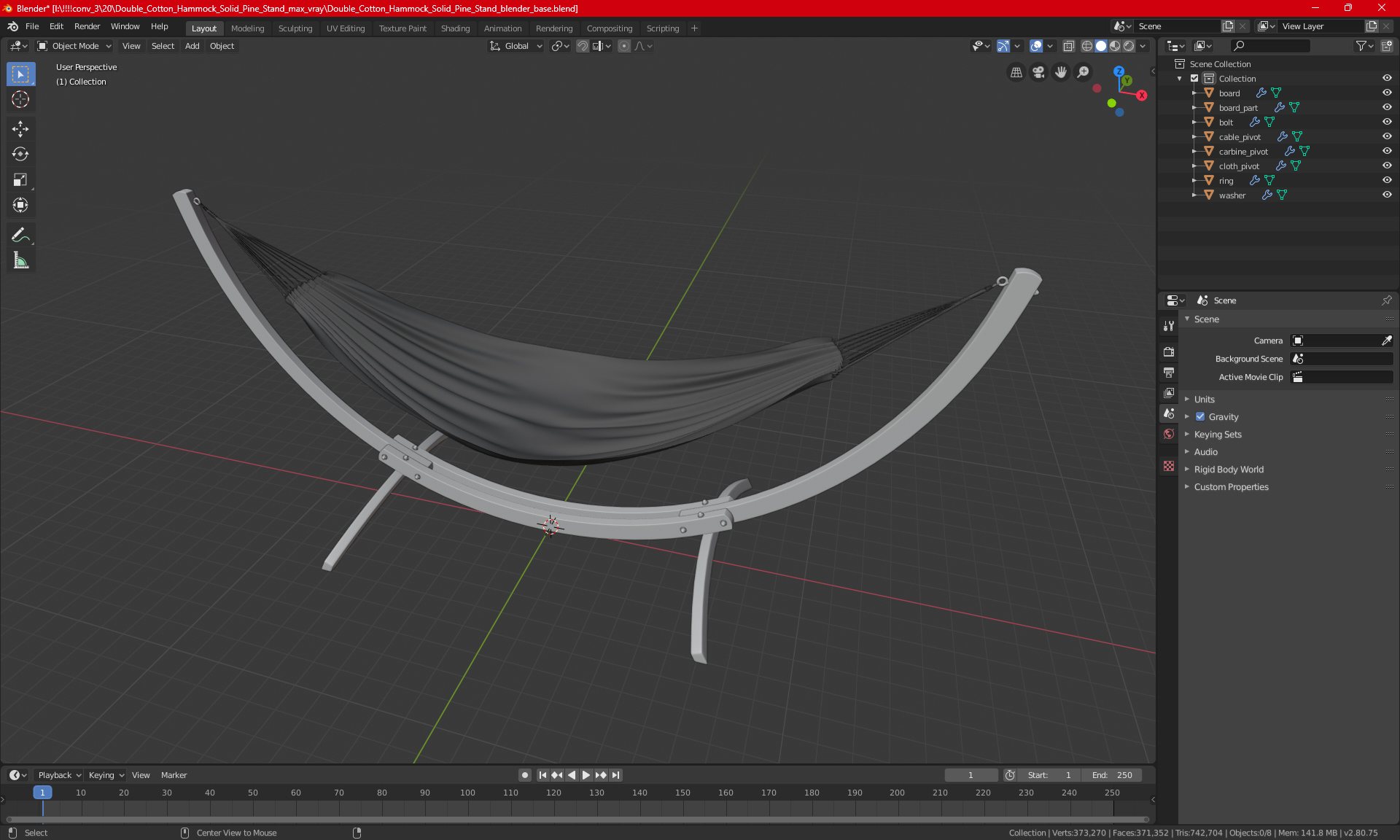Click the End frame 250 field
Viewport: 1400px width, 840px height.
[1112, 775]
